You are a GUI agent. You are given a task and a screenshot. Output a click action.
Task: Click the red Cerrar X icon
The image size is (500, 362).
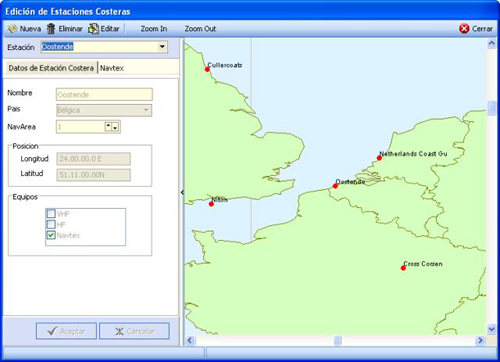[x=464, y=29]
